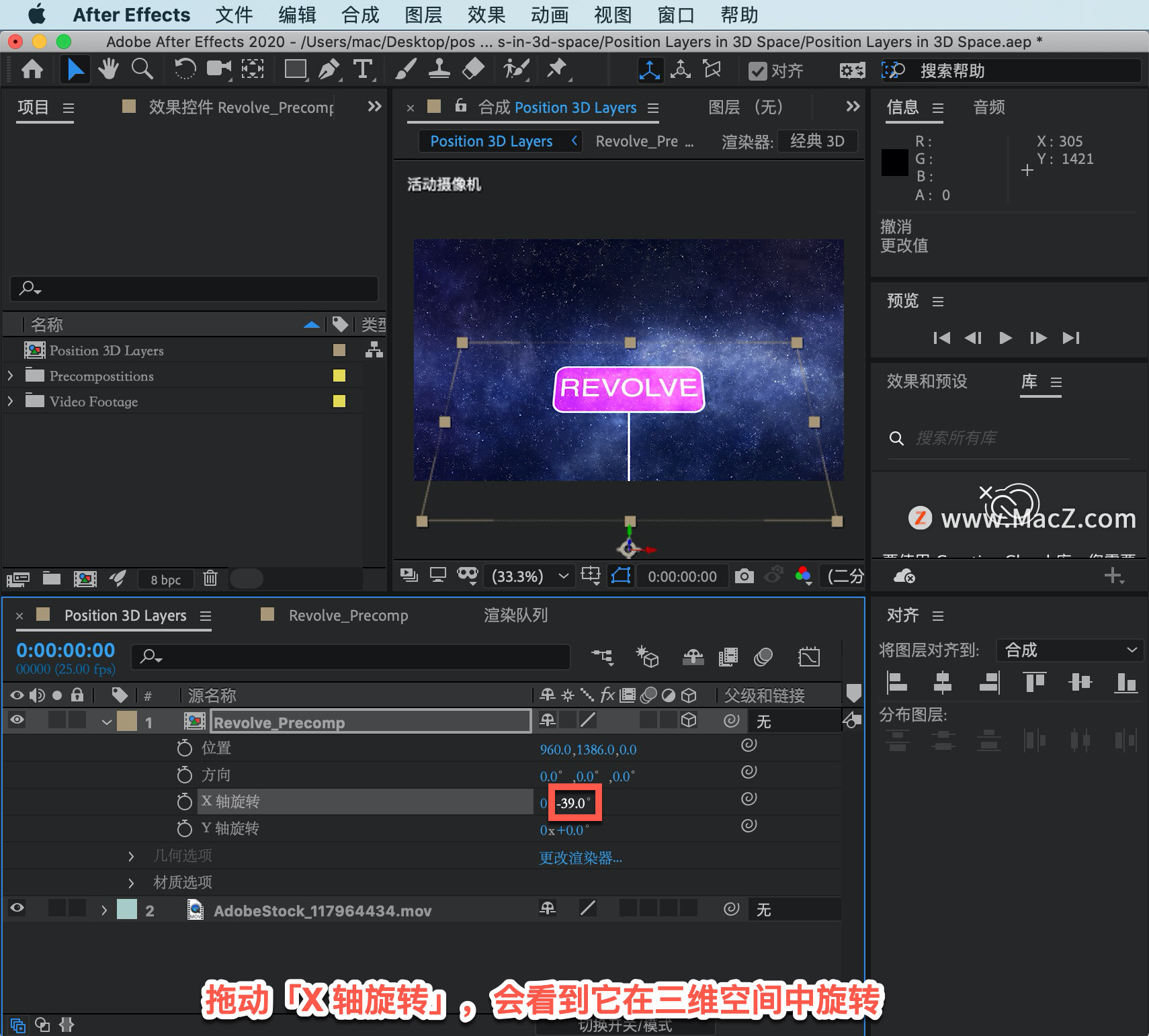The width and height of the screenshot is (1149, 1036).
Task: Select the Rectangle shape tool
Action: coord(296,69)
